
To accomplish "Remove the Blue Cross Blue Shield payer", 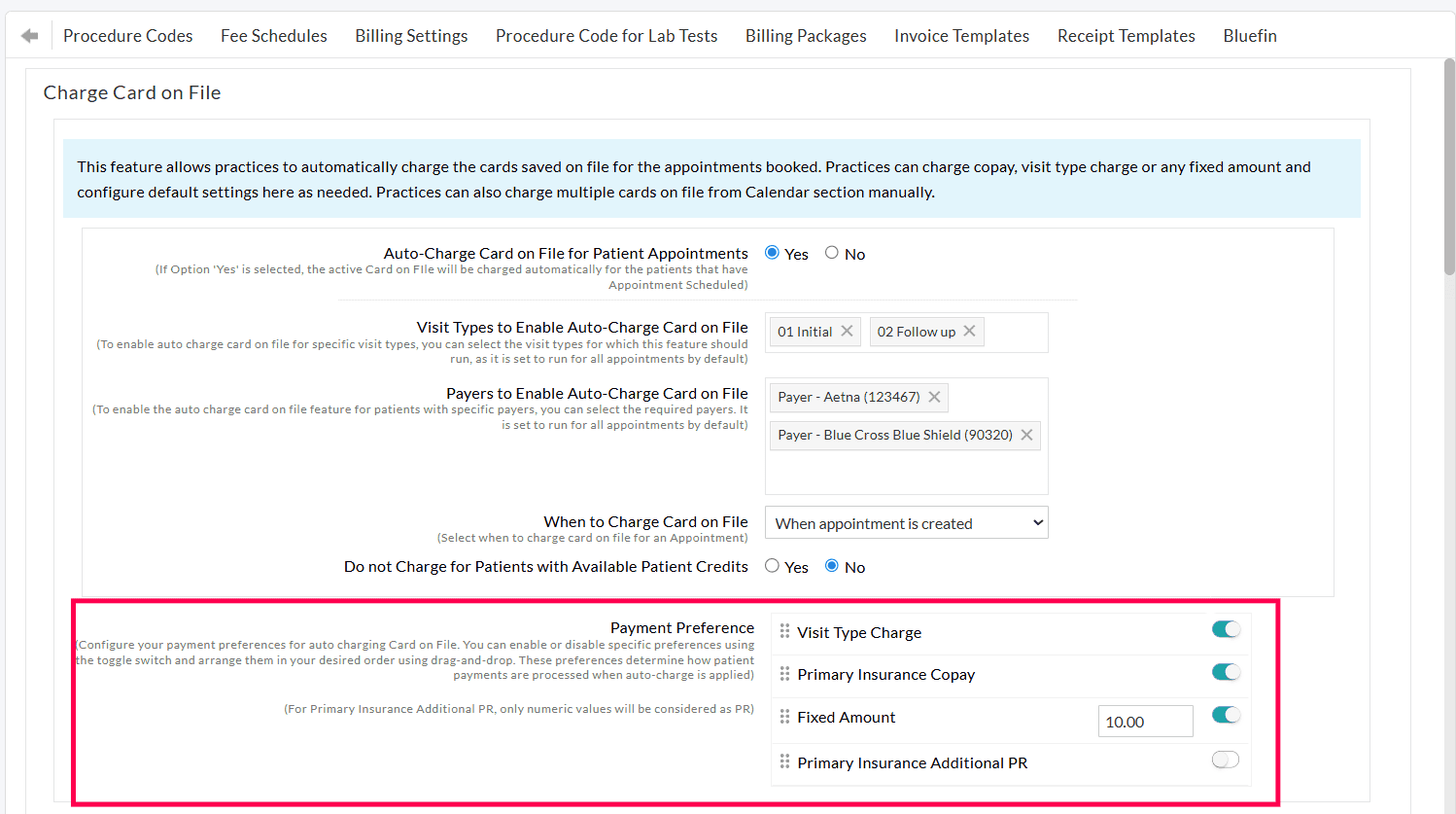I will tap(1026, 435).
